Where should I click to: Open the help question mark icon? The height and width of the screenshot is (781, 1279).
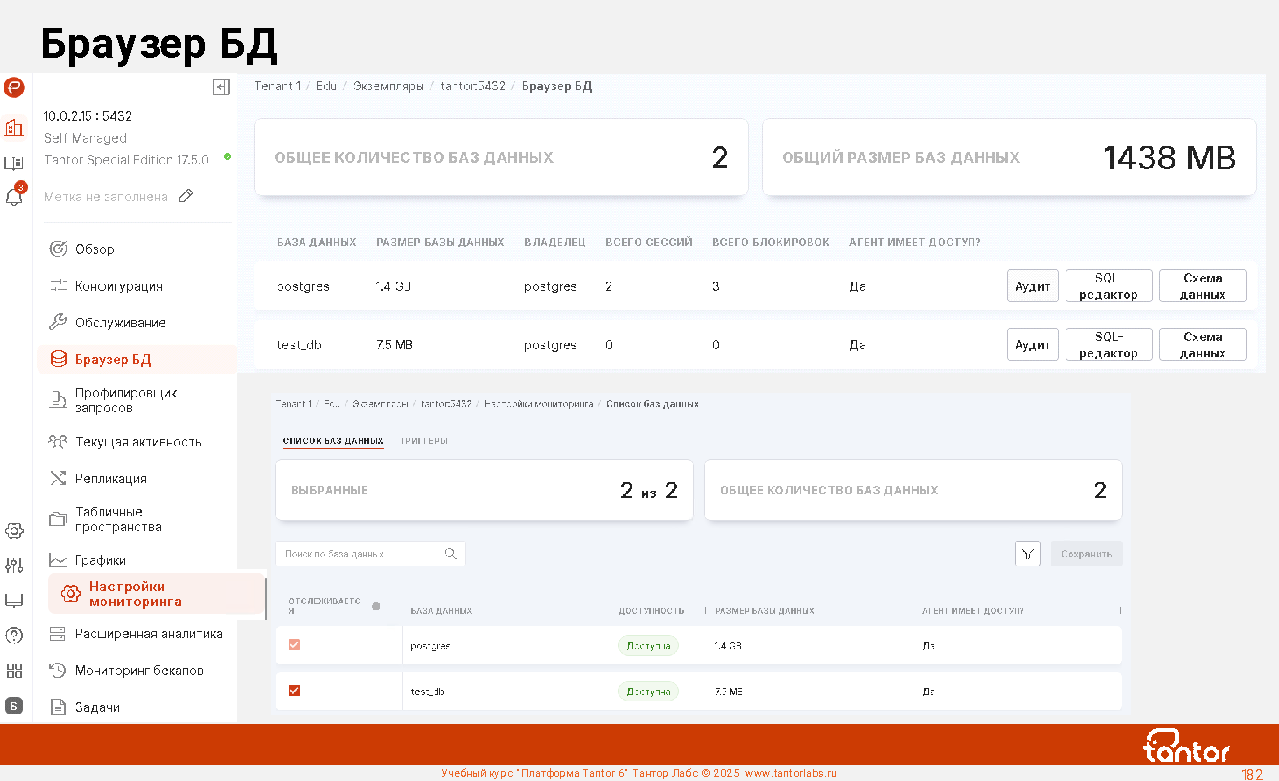(x=14, y=635)
